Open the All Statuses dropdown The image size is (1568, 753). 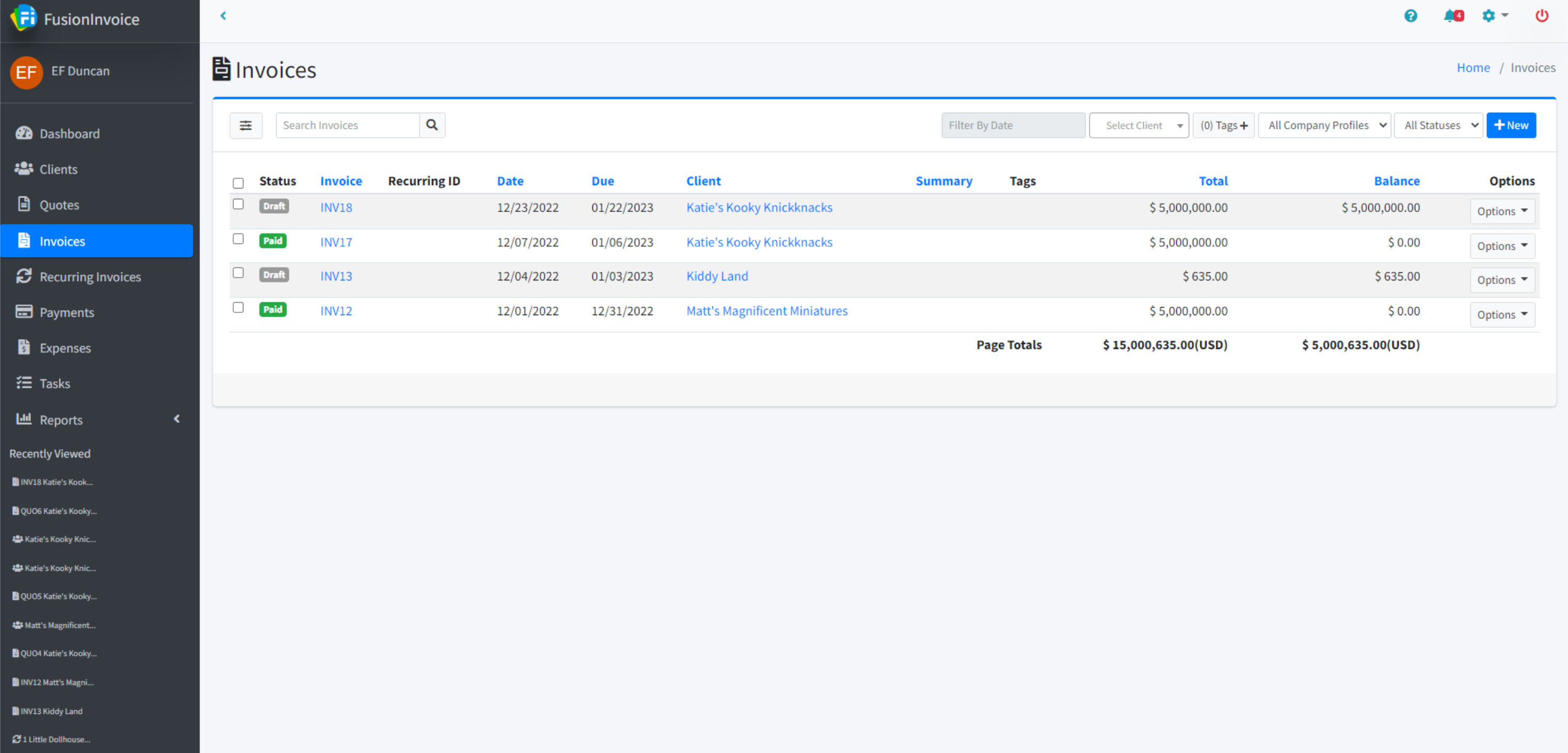[1438, 126]
